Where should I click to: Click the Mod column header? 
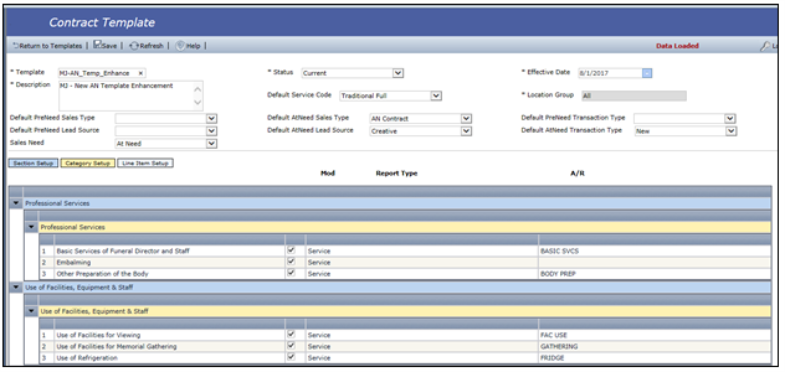pos(327,173)
